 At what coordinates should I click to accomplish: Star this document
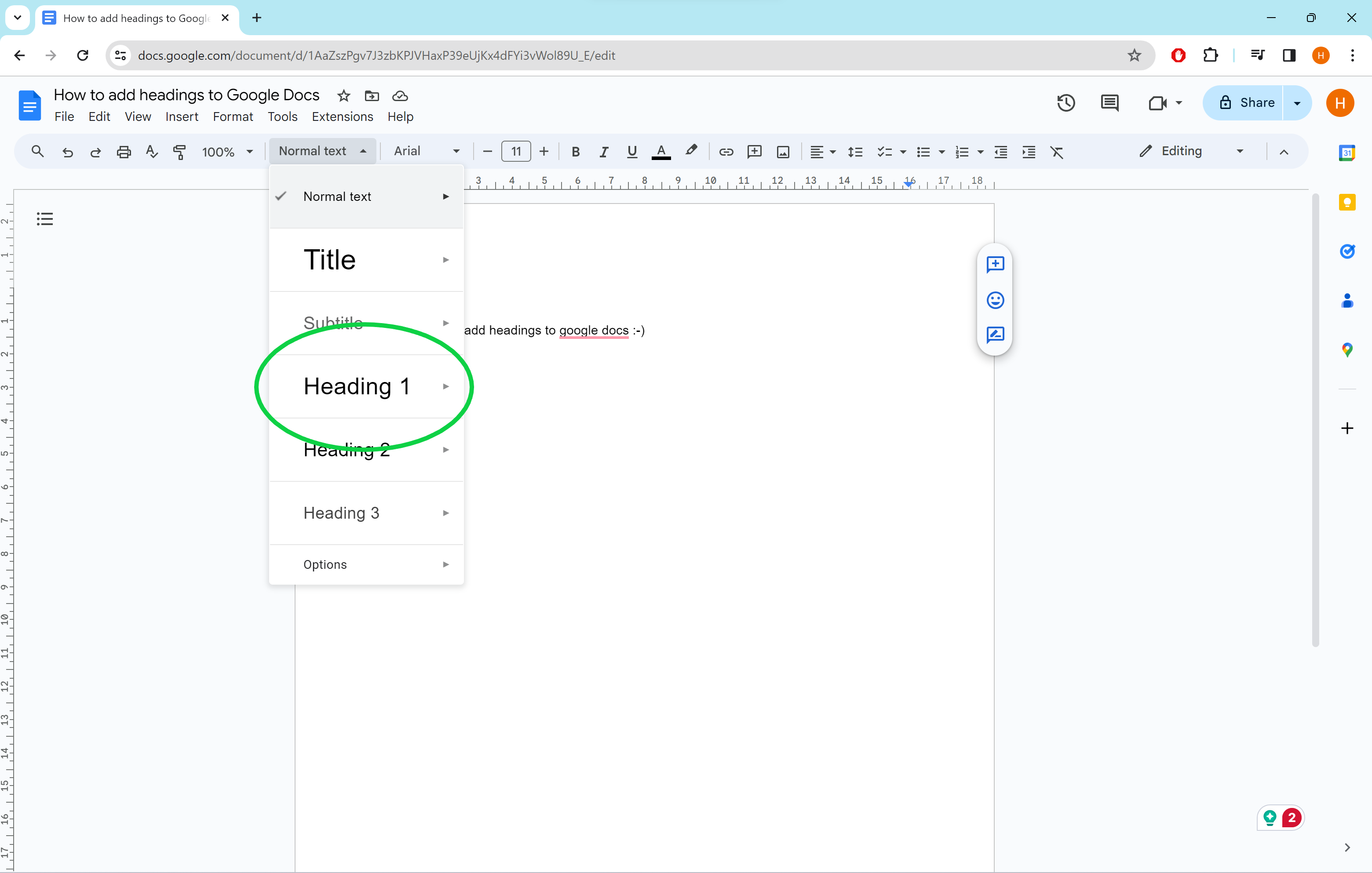(x=343, y=96)
